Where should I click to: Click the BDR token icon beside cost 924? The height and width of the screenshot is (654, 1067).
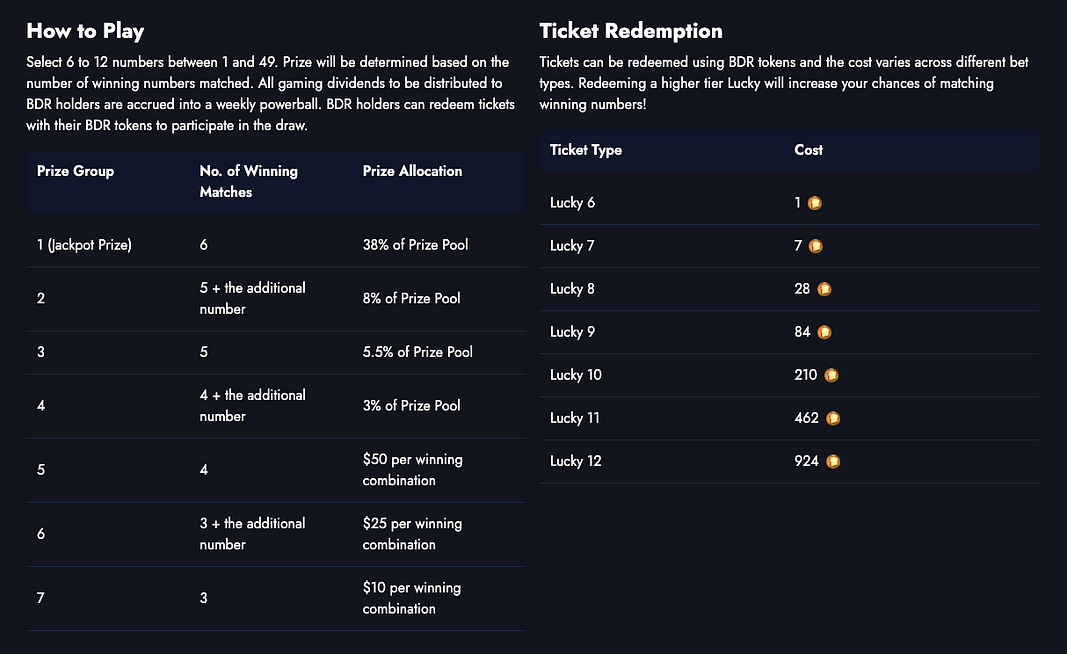point(833,461)
